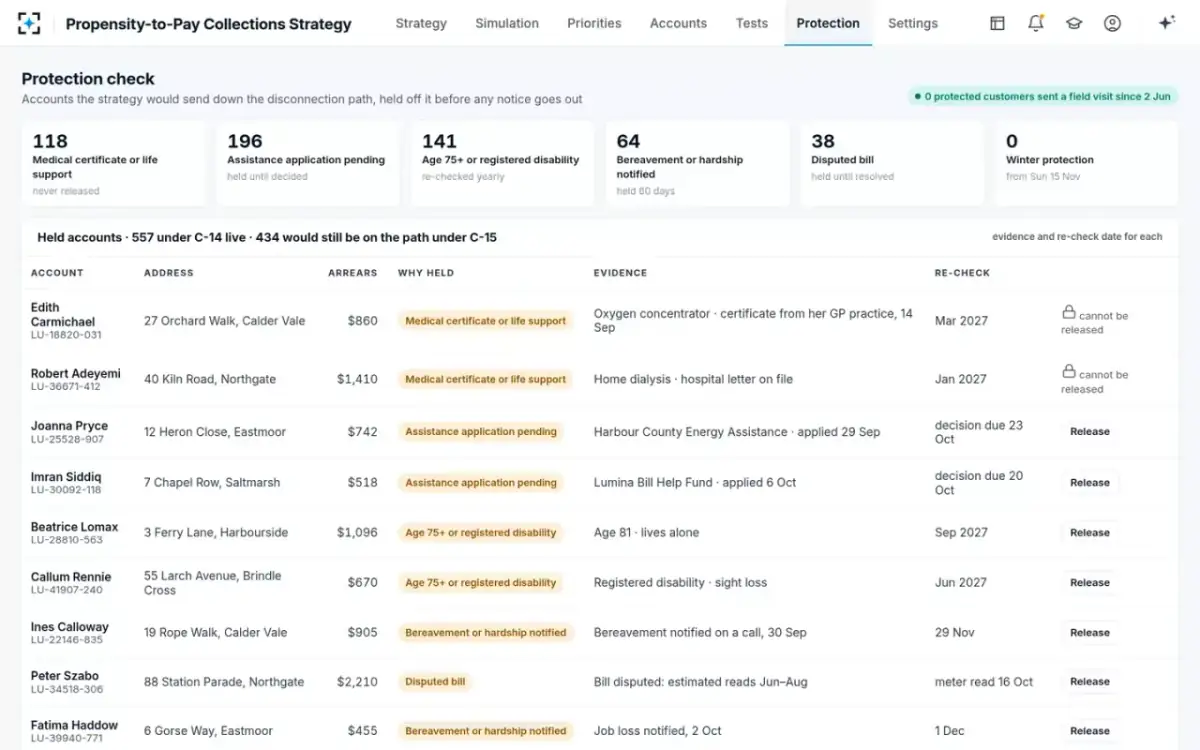Click the Why Held column header
Screen dimensions: 1200x750
(426, 273)
